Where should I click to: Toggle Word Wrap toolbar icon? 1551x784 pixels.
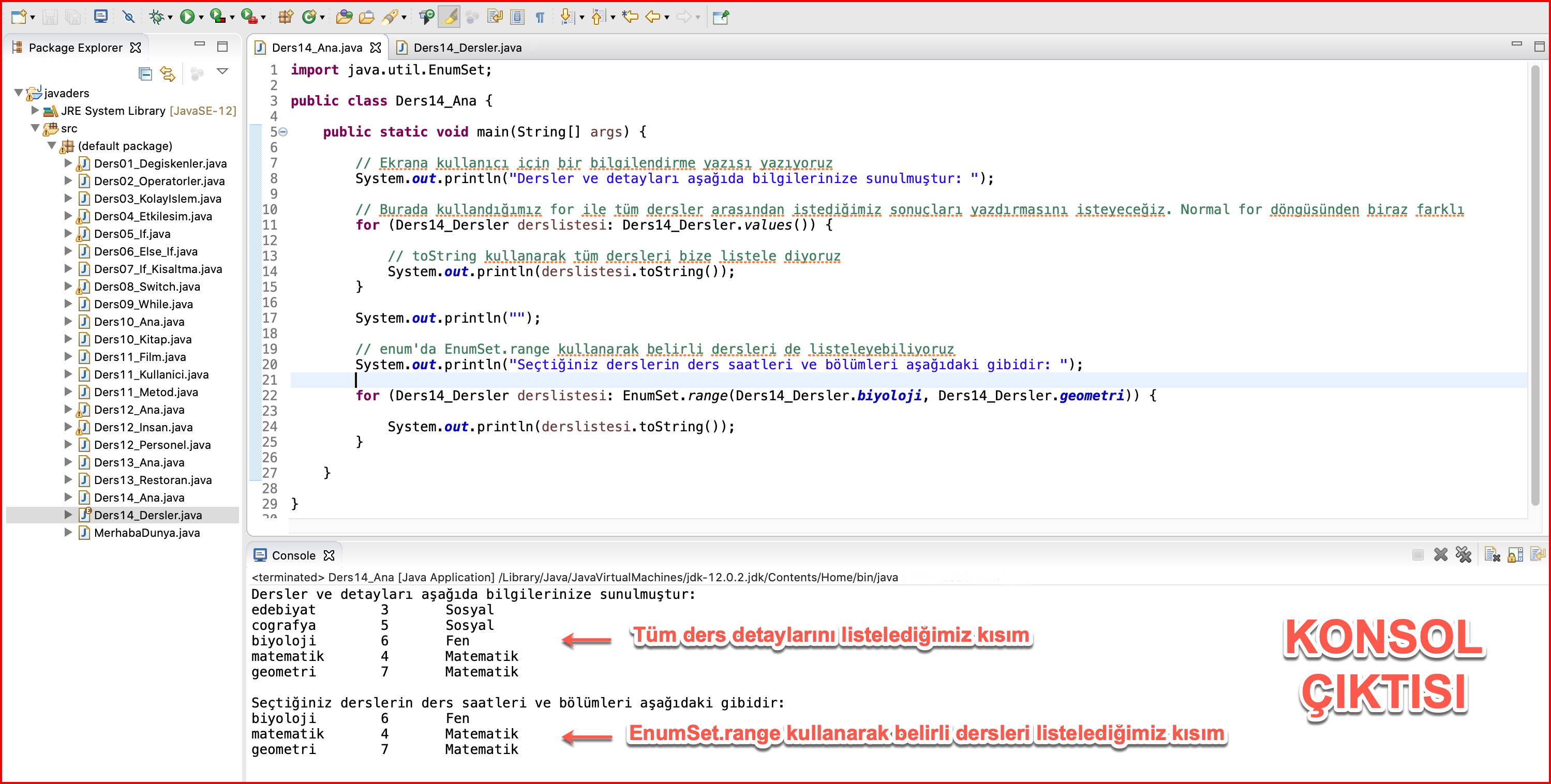point(495,17)
